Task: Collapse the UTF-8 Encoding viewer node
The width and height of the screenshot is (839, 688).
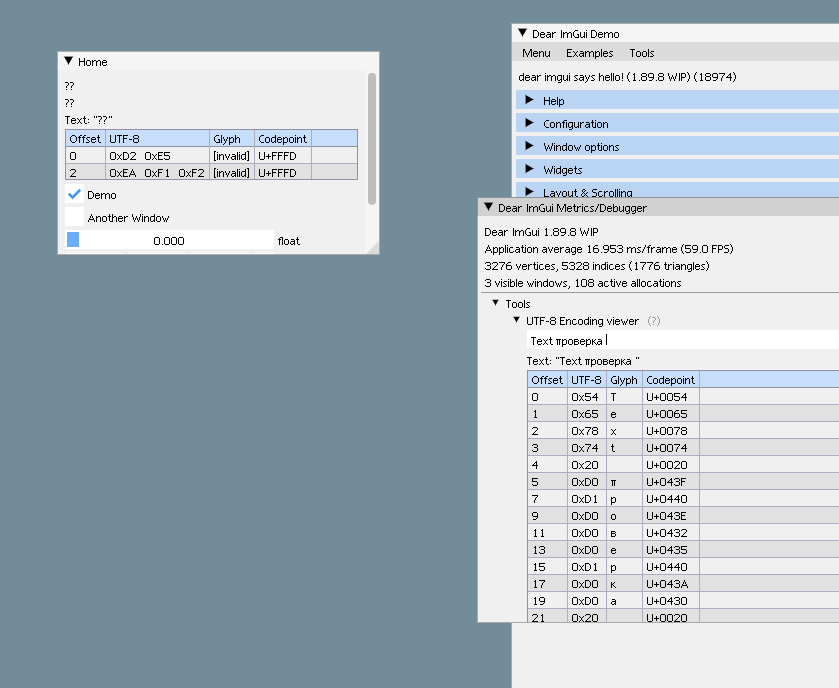Action: pos(516,321)
